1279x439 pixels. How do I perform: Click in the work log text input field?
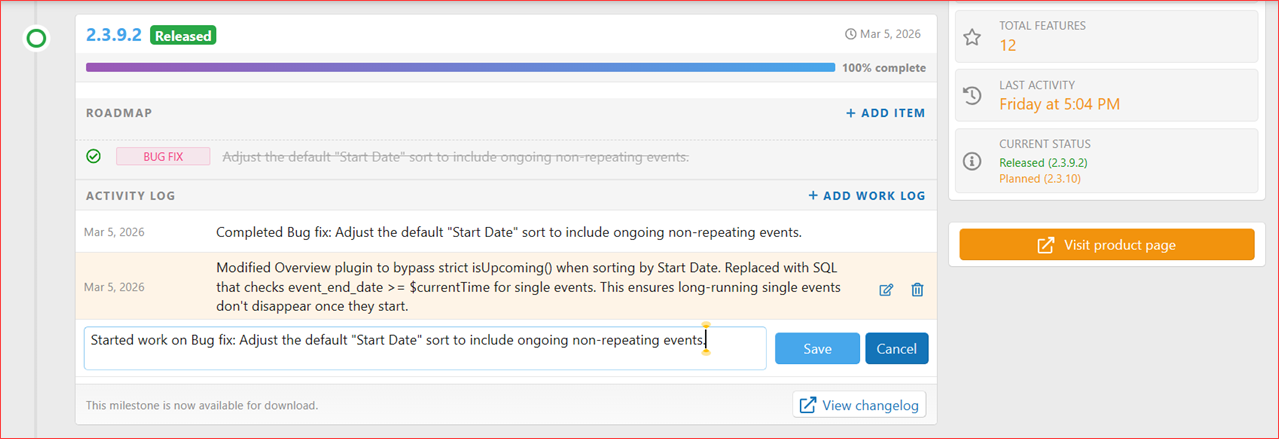tap(425, 348)
